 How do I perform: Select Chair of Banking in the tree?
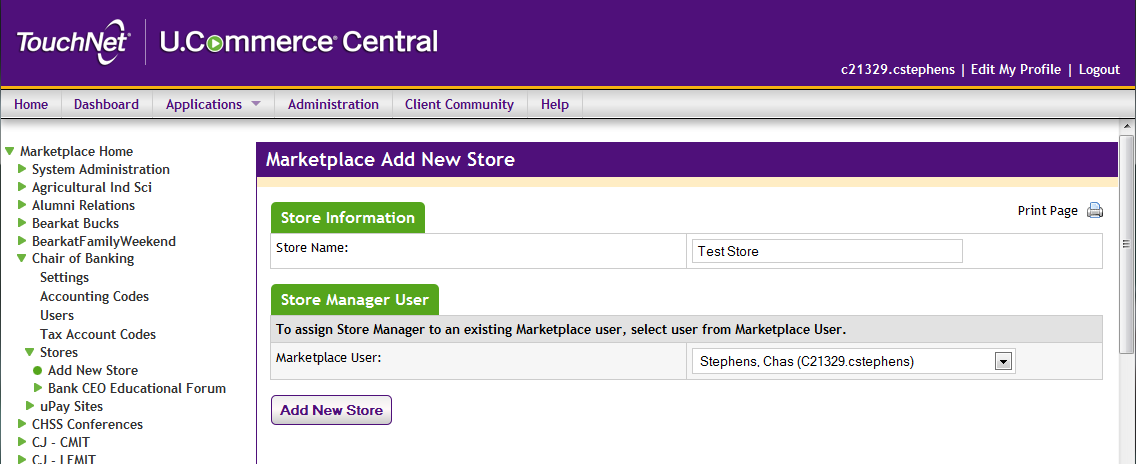pos(83,258)
